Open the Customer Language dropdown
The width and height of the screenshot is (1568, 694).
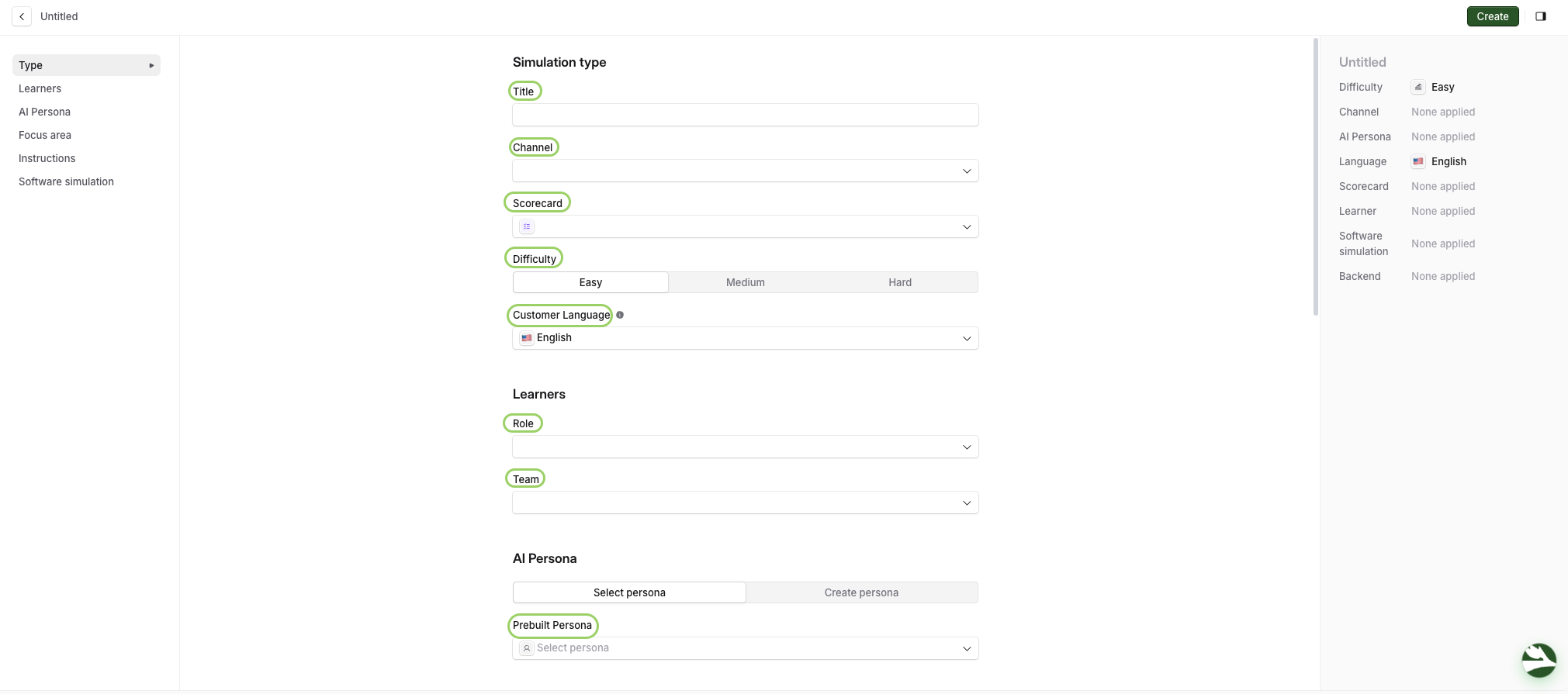tap(745, 338)
